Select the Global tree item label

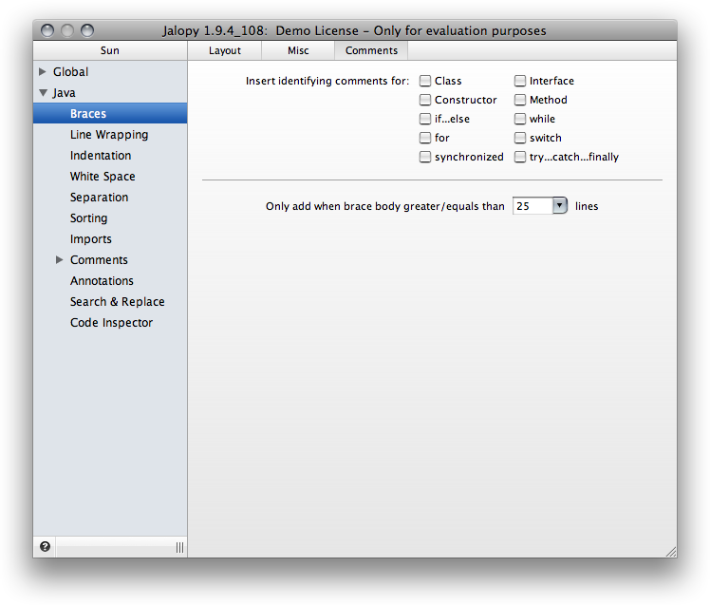click(x=71, y=72)
